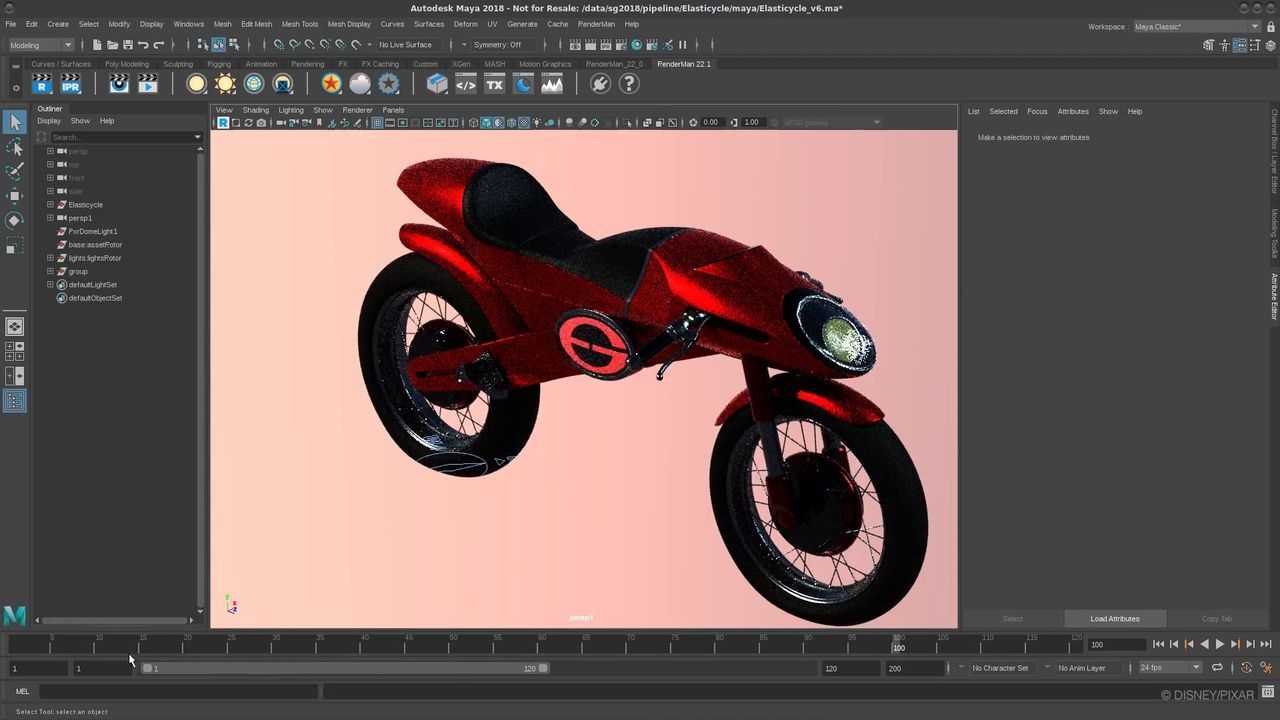Screen dimensions: 1280x720
Task: Open the Modeling menu set dropdown
Action: pos(41,44)
